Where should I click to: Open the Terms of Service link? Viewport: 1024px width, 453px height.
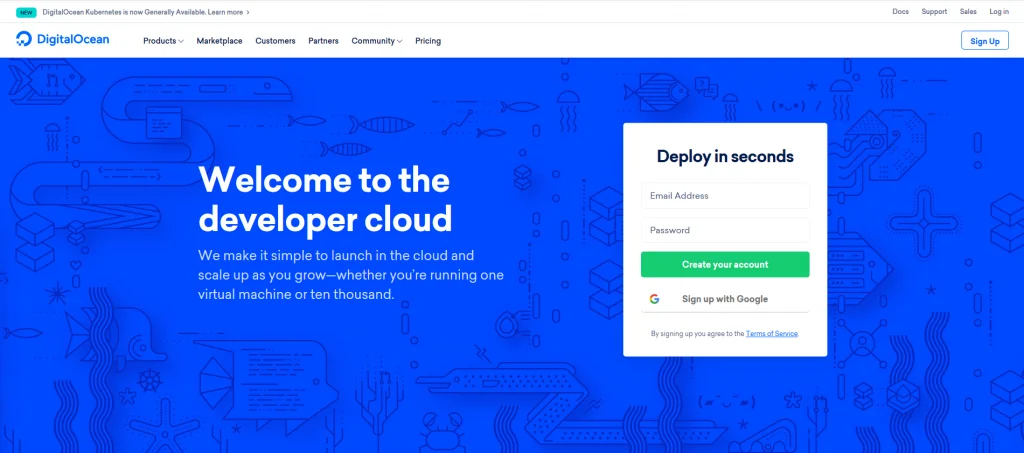click(771, 333)
